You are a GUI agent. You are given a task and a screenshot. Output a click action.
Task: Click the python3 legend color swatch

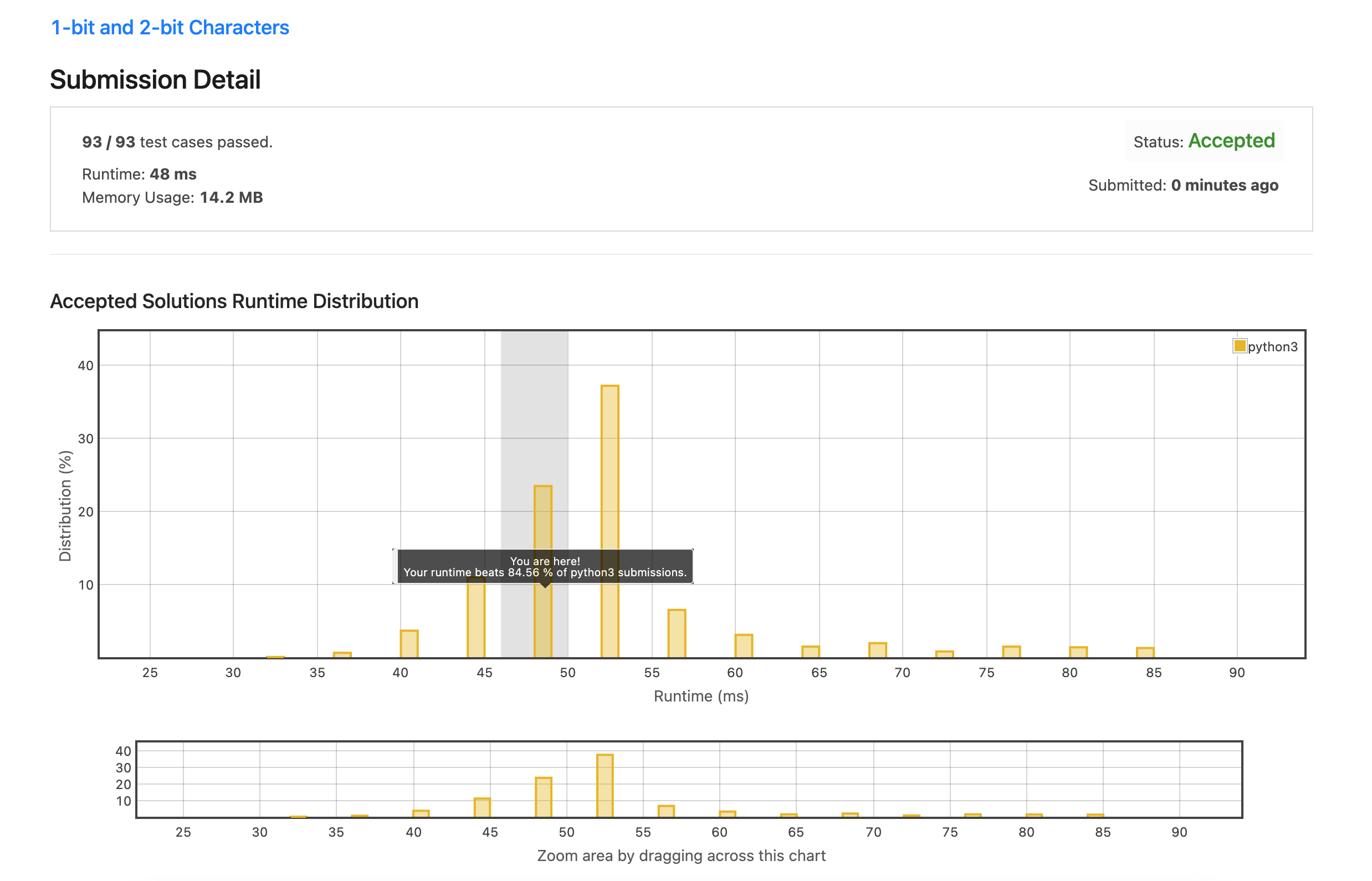[x=1239, y=346]
